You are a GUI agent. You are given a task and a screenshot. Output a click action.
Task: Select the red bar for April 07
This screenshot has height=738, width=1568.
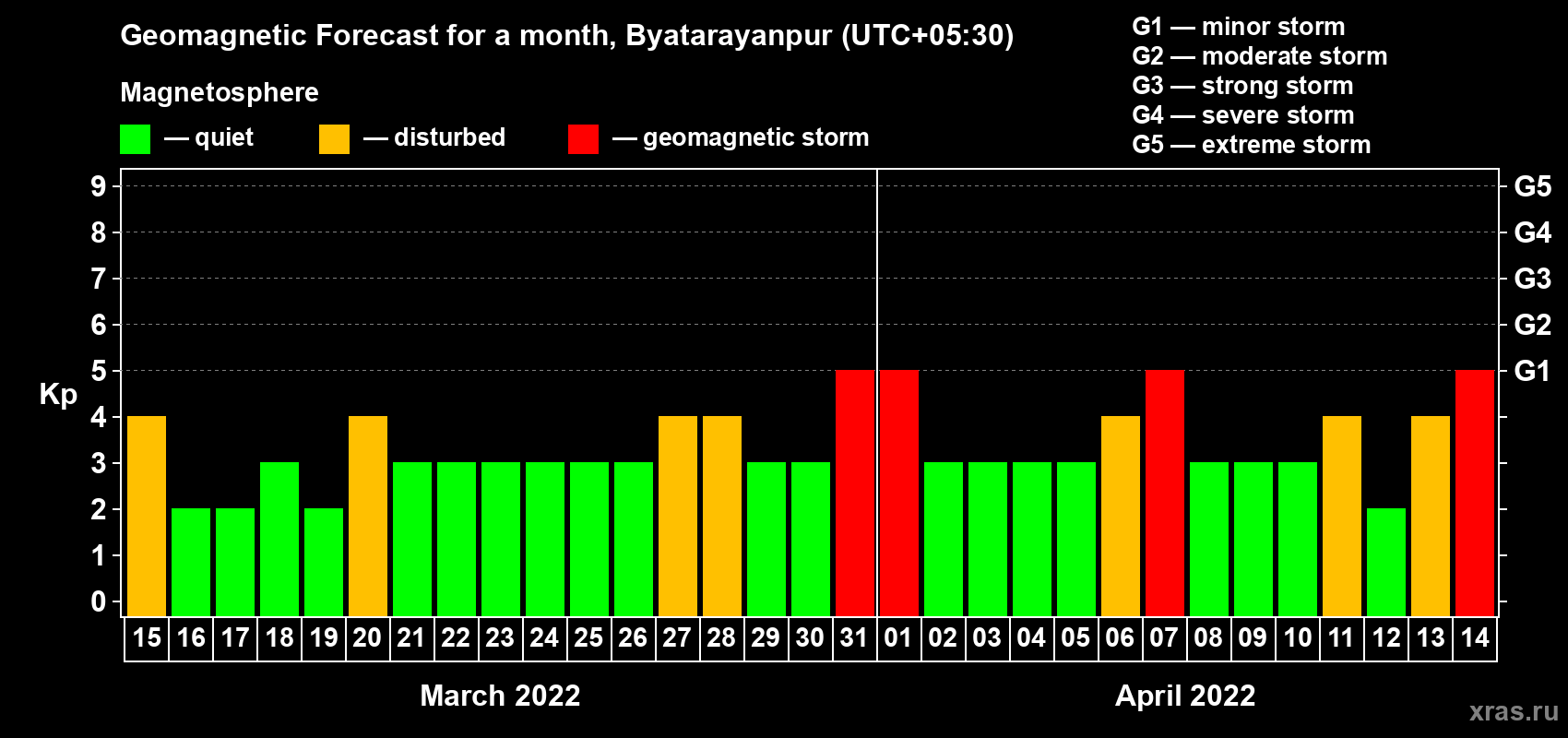(1165, 493)
